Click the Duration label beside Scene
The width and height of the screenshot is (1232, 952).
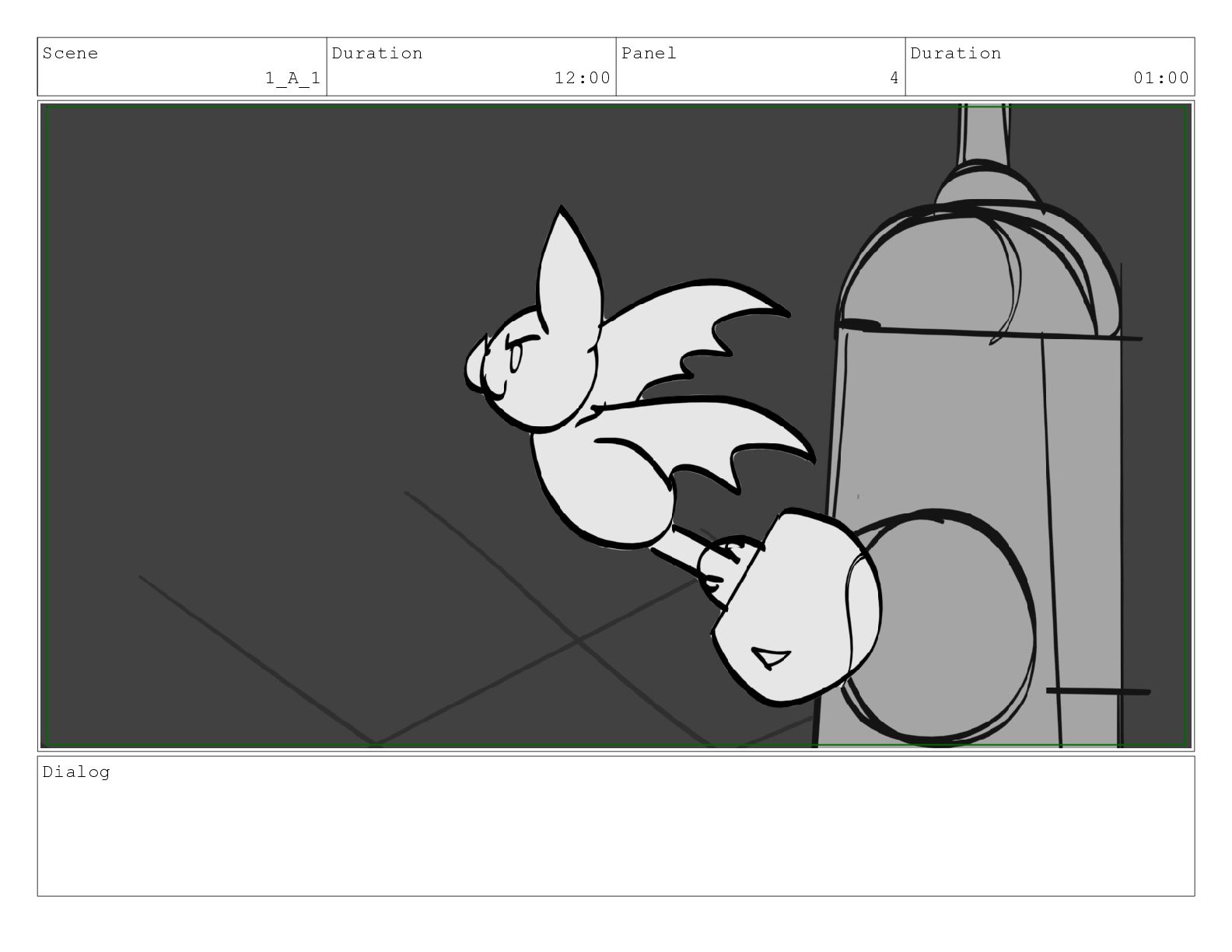[377, 54]
